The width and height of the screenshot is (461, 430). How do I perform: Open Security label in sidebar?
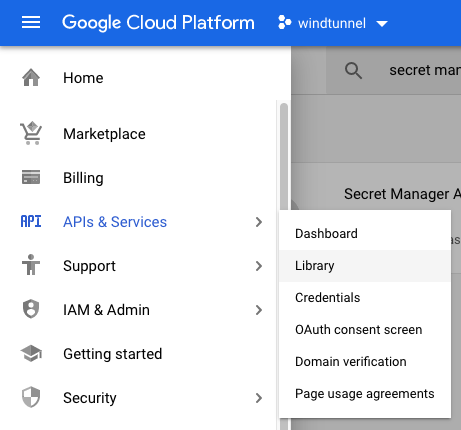[x=90, y=398]
